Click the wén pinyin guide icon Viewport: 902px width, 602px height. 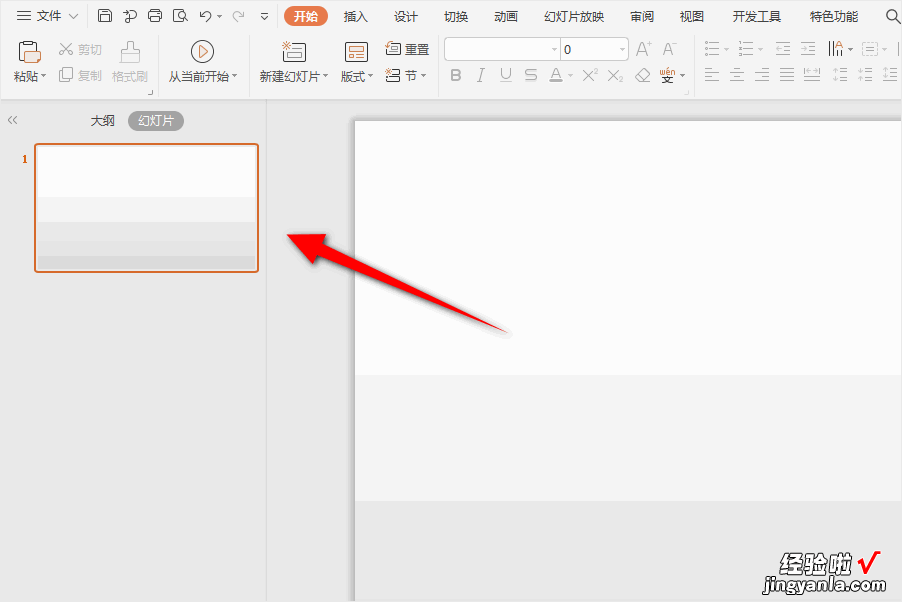667,75
